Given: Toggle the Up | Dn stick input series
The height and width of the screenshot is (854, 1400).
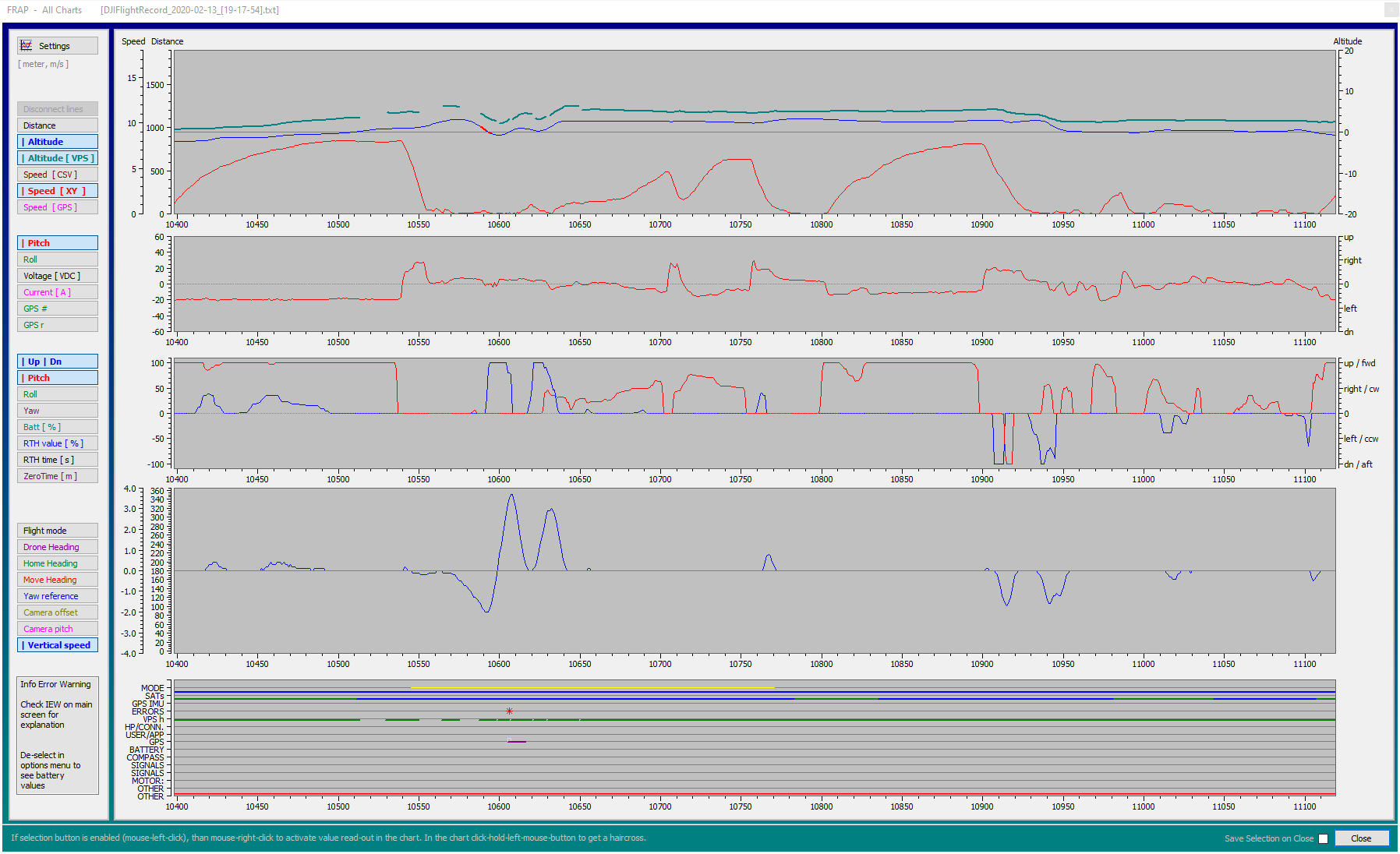Looking at the screenshot, I should [58, 362].
